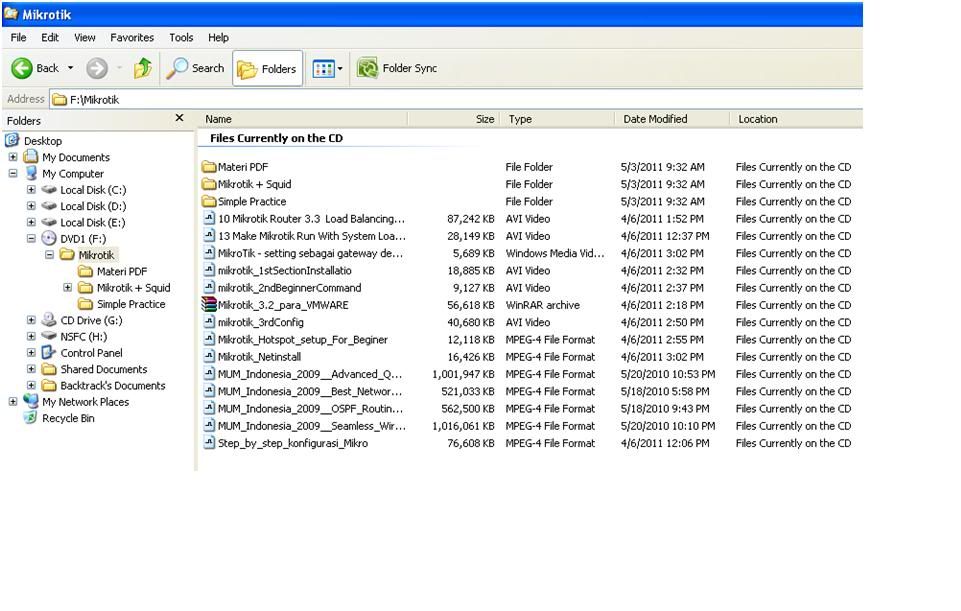Viewport: 961px width, 611px height.
Task: Click the green Back arrow icon
Action: (22, 68)
